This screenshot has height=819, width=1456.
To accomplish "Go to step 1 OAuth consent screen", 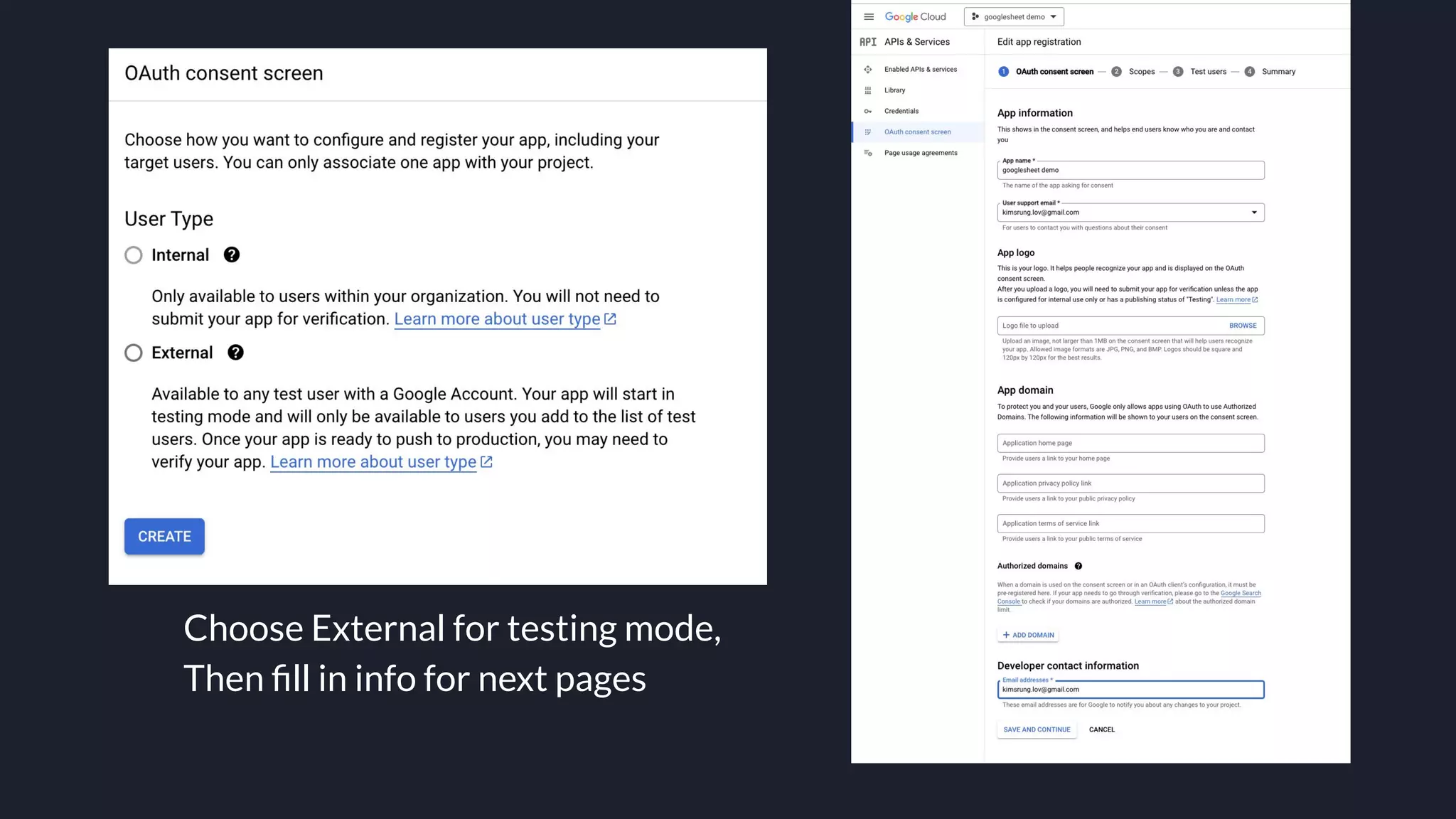I will pos(1046,72).
